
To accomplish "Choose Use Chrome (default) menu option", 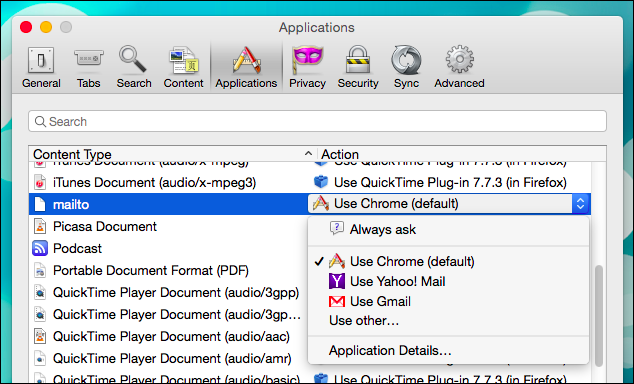I will [448, 261].
